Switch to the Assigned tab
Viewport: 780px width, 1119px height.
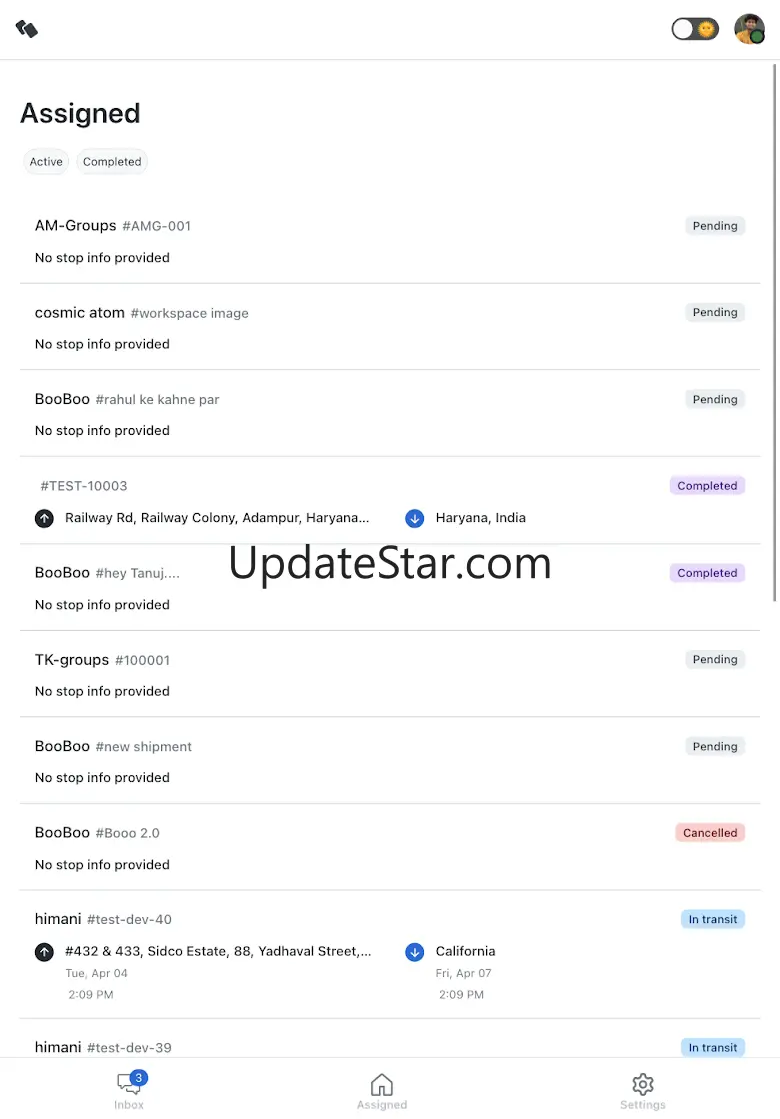tap(382, 1091)
